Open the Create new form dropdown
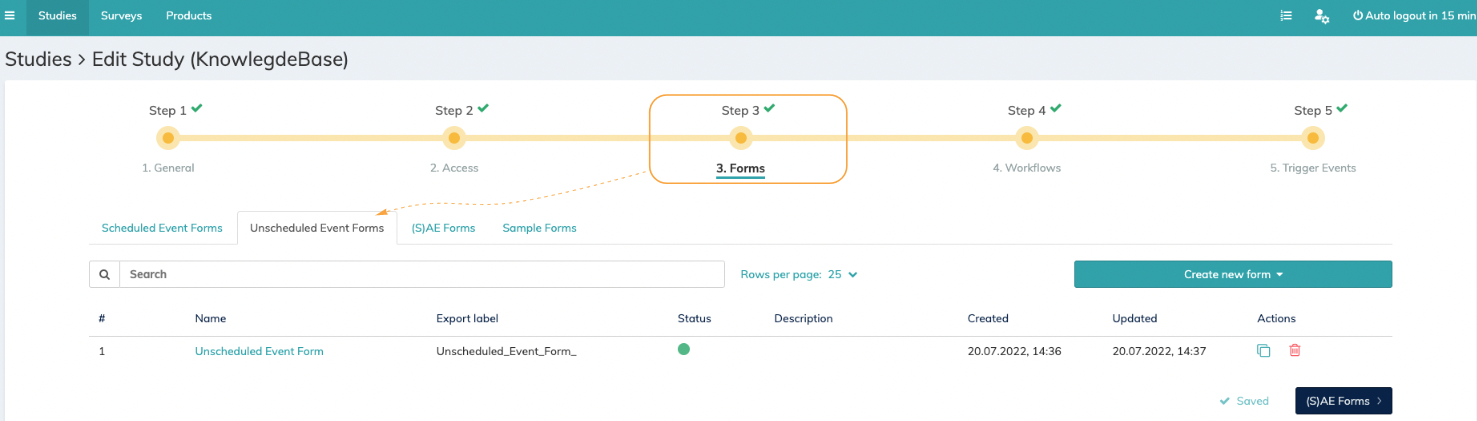1477x421 pixels. point(1233,274)
